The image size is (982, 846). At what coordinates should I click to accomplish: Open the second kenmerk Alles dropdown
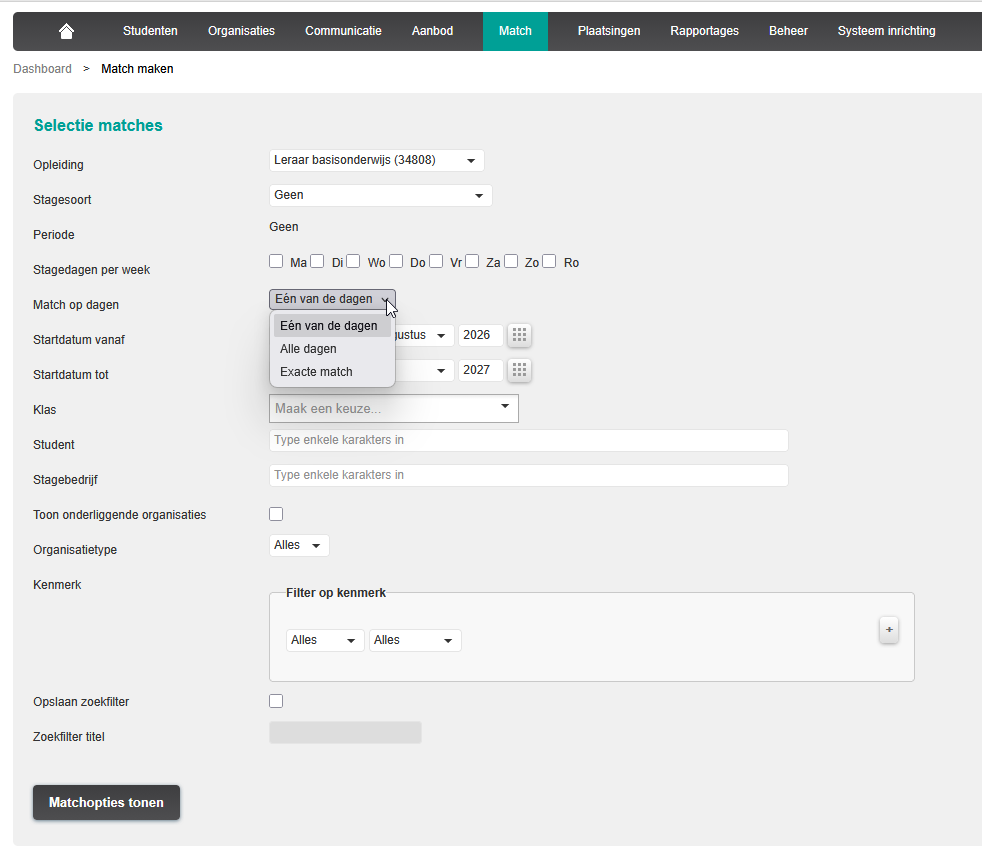pyautogui.click(x=415, y=641)
